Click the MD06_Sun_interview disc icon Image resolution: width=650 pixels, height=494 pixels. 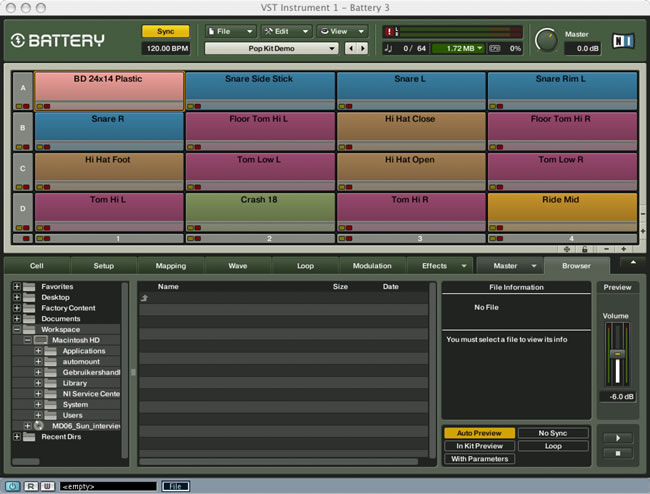(x=39, y=426)
